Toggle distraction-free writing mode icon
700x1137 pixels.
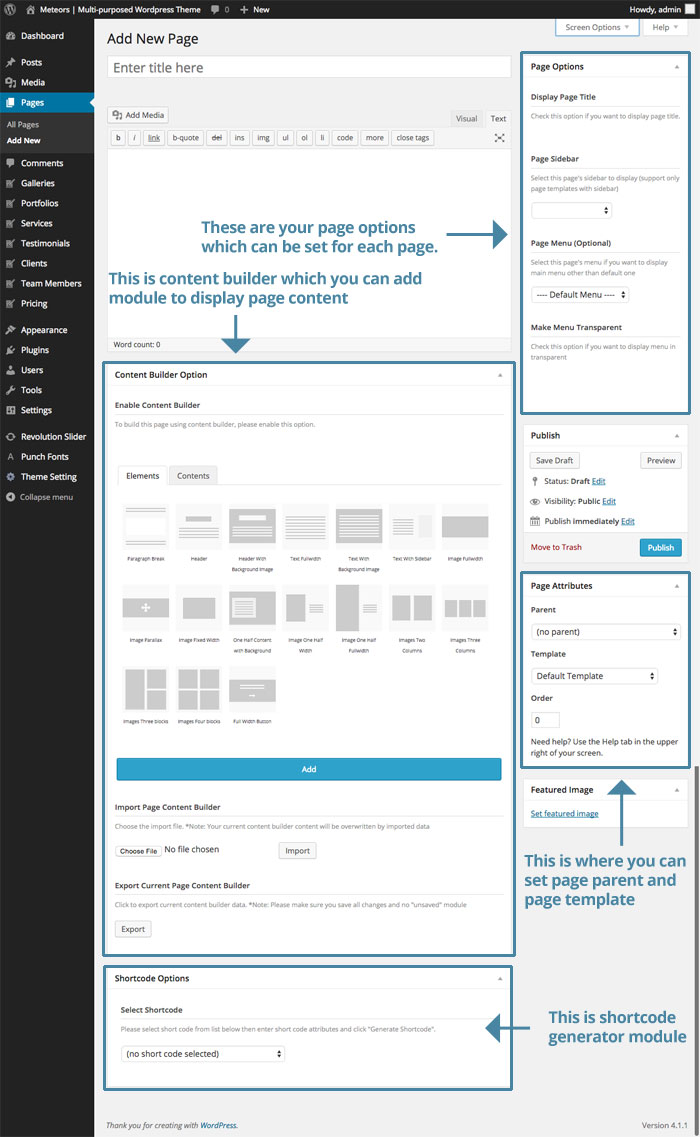click(x=499, y=138)
